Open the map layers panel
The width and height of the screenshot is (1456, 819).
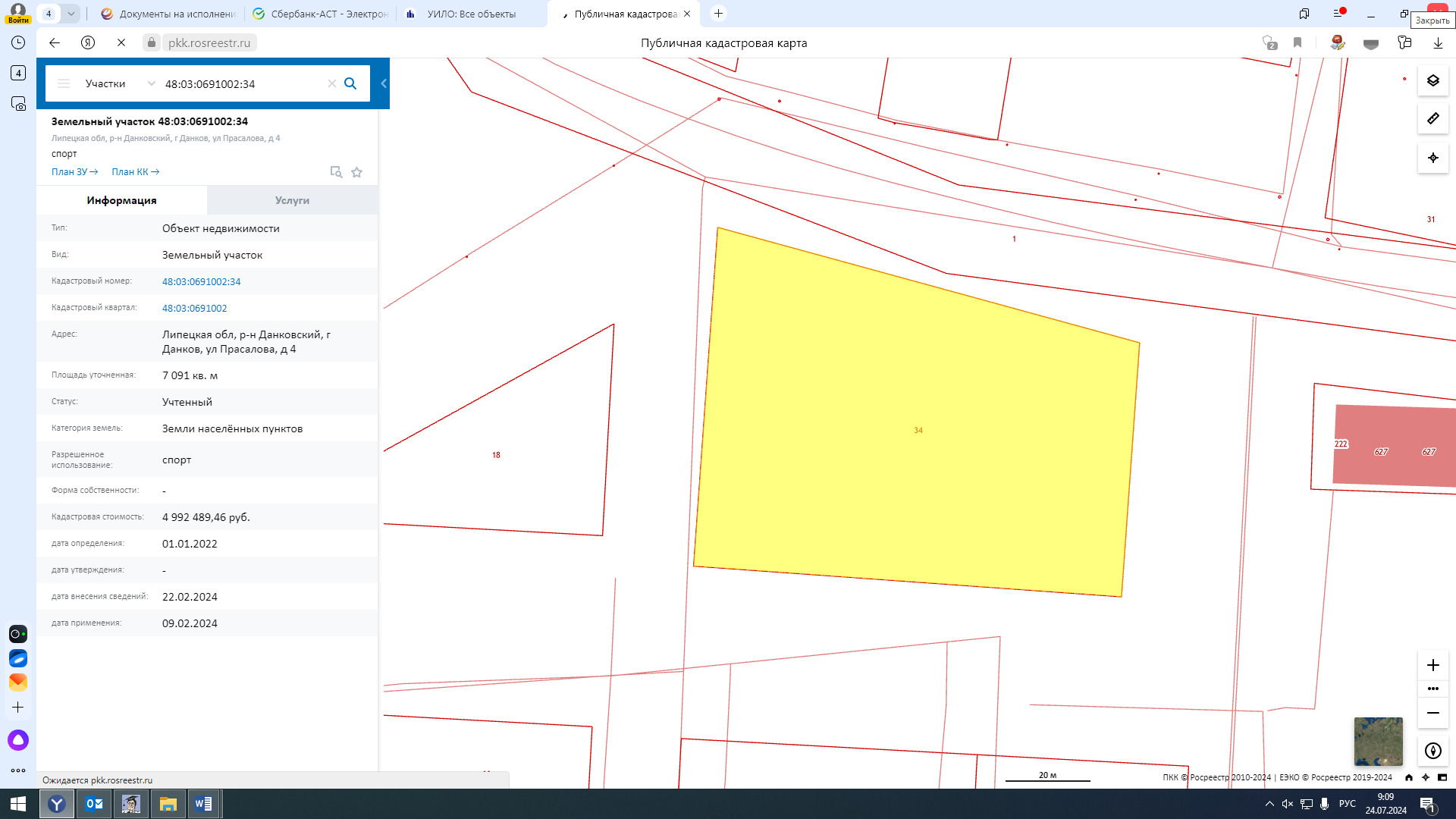(1432, 80)
